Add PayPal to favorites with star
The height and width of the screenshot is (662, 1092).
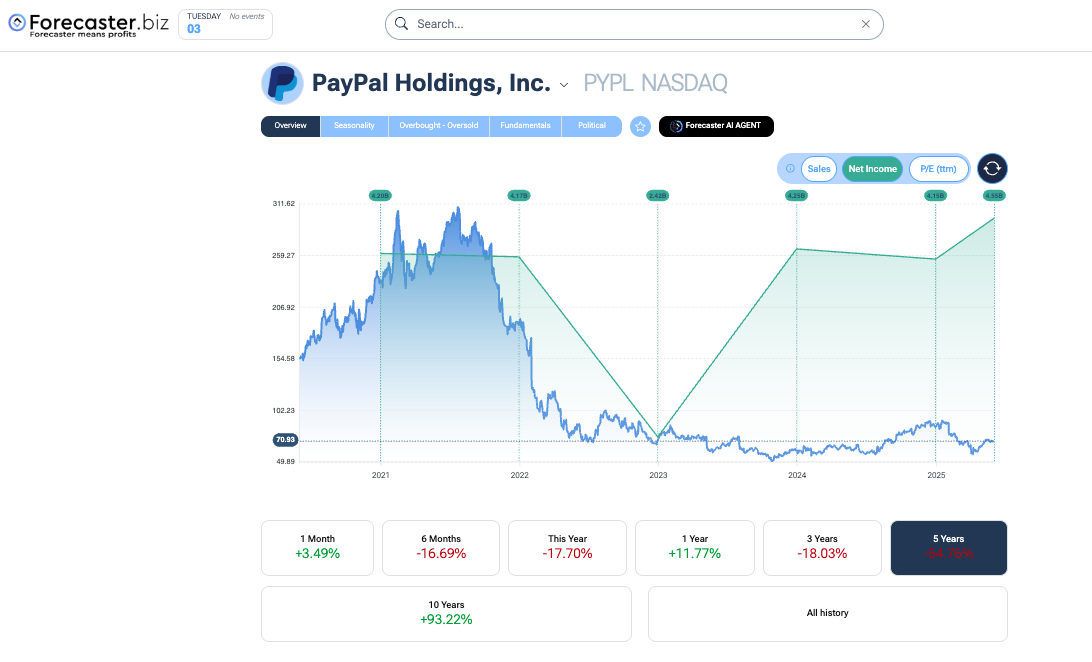[x=641, y=126]
